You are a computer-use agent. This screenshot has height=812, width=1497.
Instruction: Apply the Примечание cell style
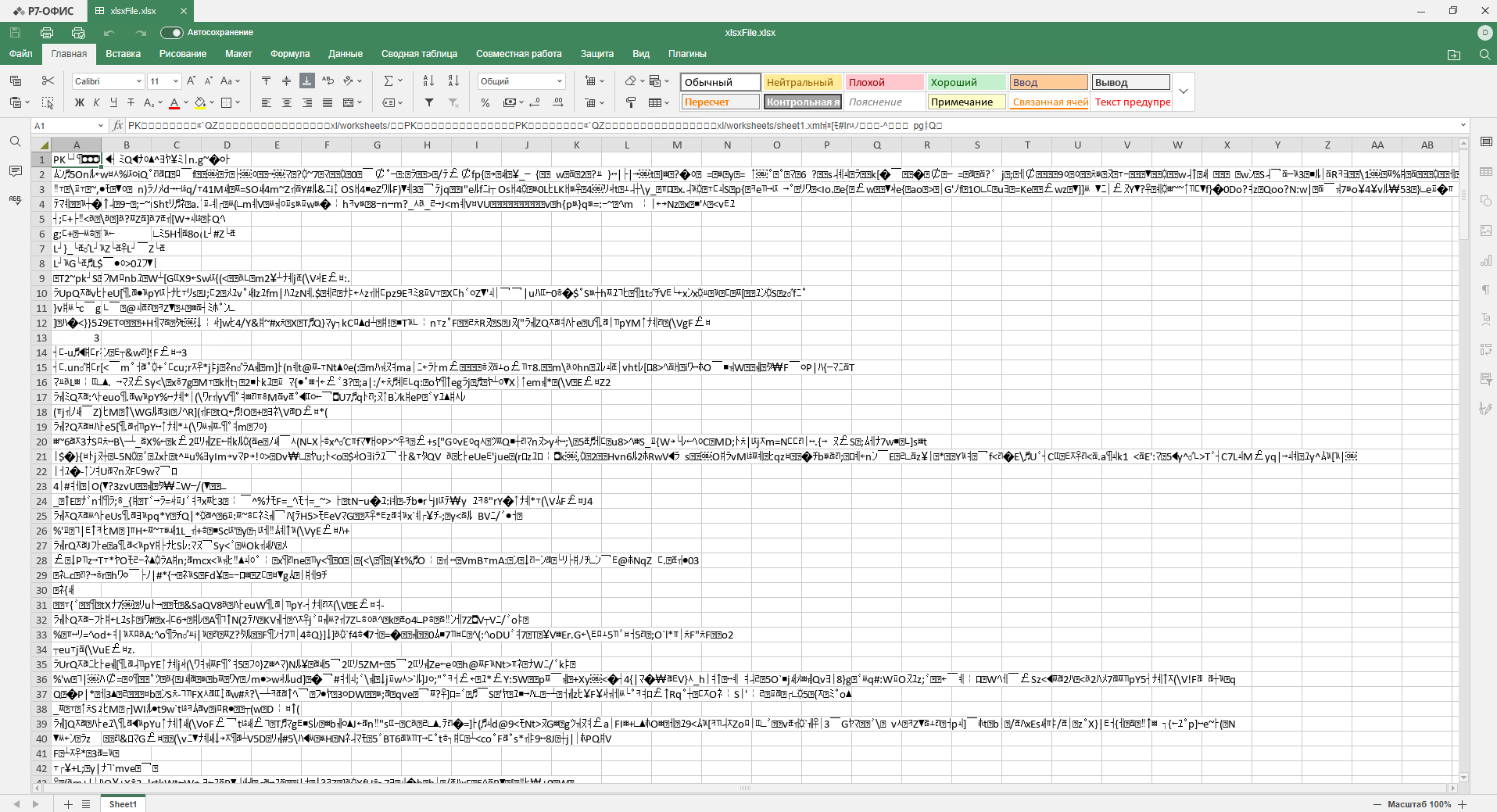point(965,102)
